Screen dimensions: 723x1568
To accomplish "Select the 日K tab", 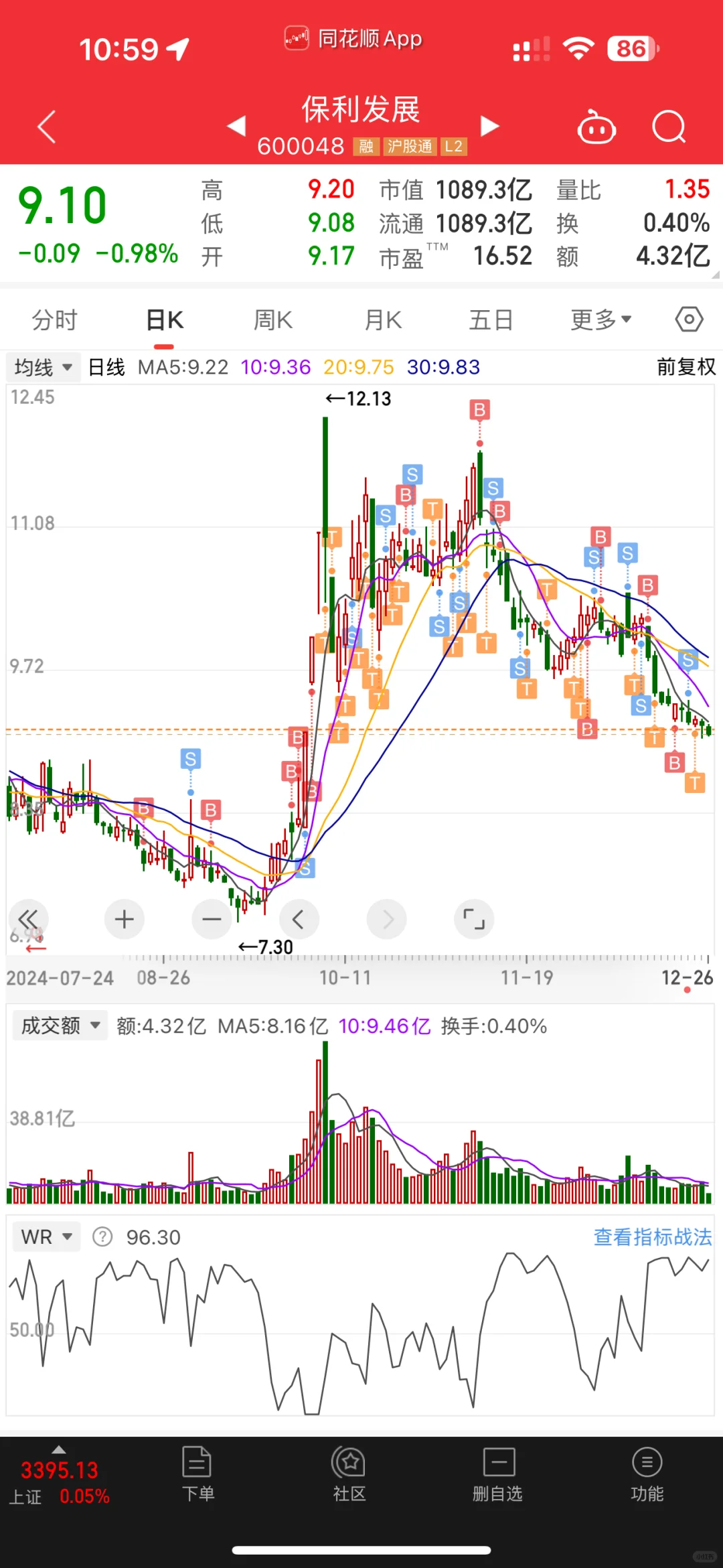I will [x=165, y=319].
